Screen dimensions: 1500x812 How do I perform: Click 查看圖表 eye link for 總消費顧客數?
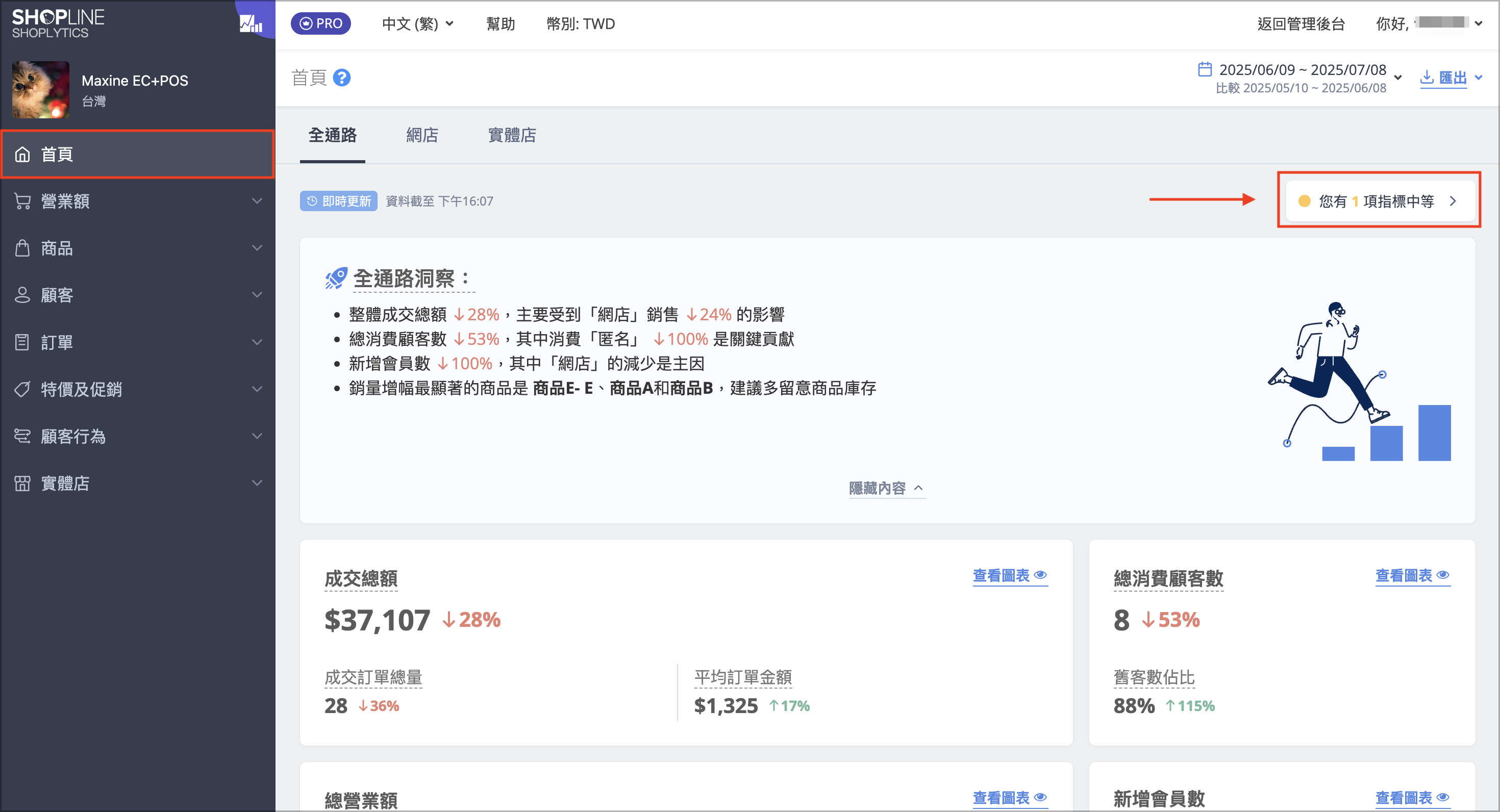point(1412,575)
